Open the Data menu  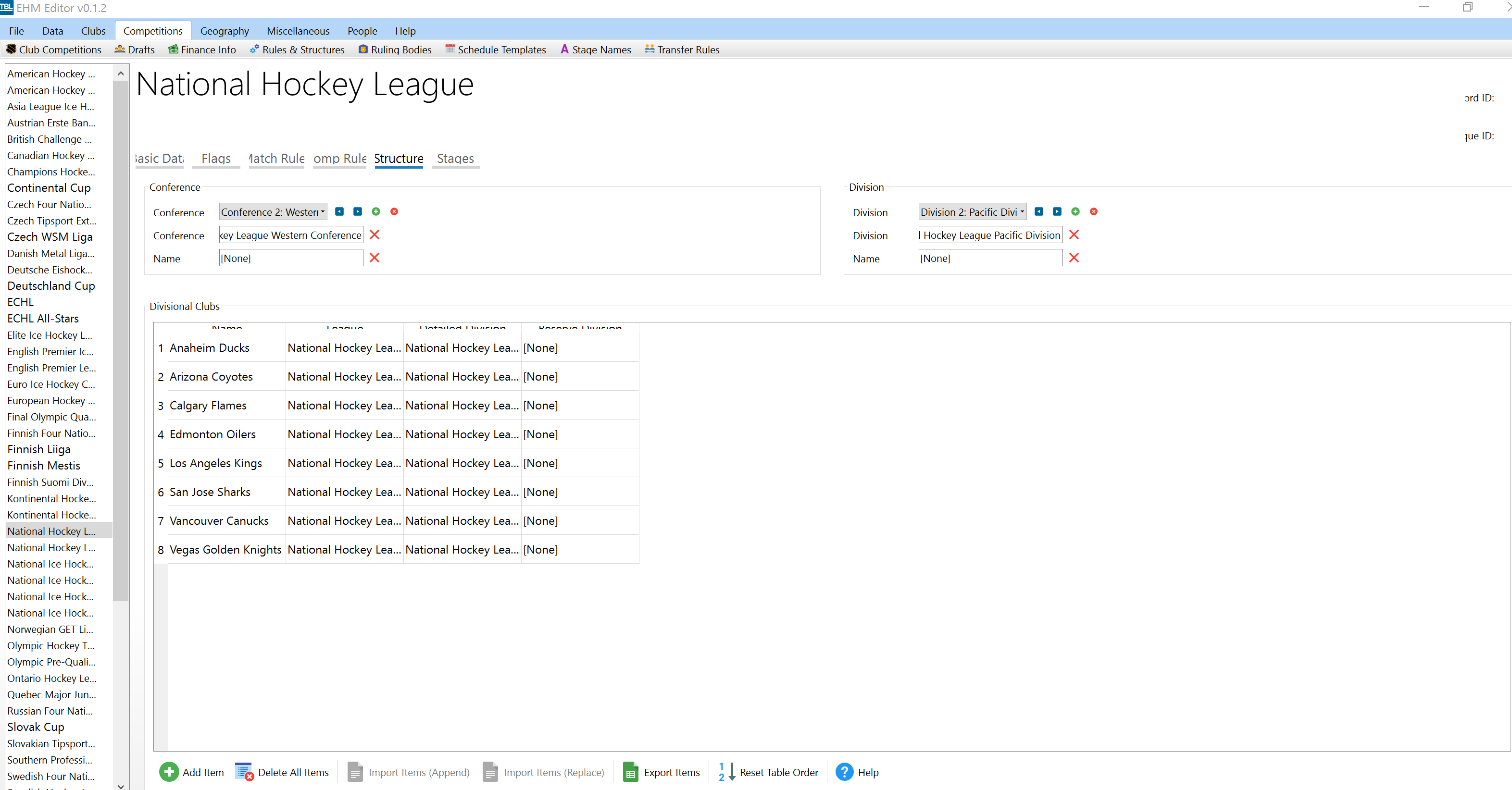coord(53,31)
